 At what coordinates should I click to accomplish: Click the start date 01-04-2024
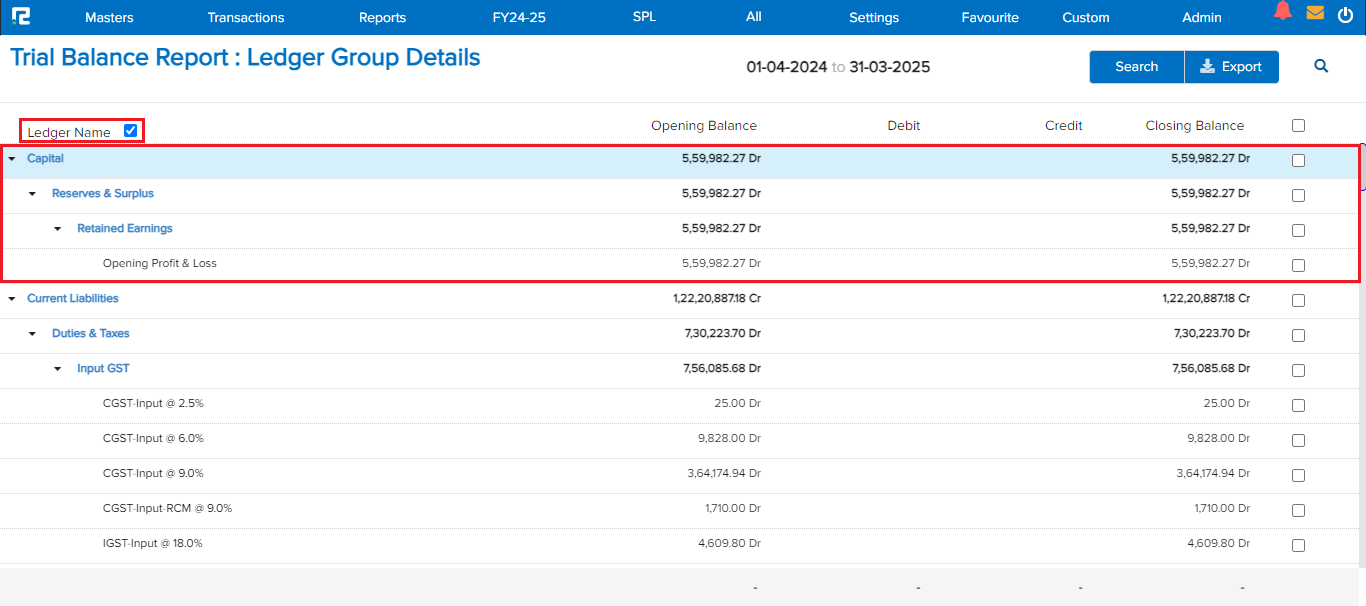pyautogui.click(x=786, y=67)
